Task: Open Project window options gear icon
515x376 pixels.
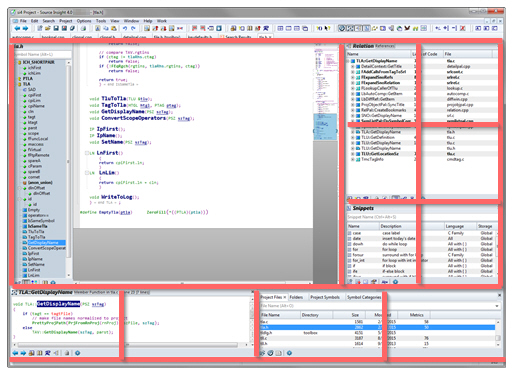Action: click(x=289, y=353)
